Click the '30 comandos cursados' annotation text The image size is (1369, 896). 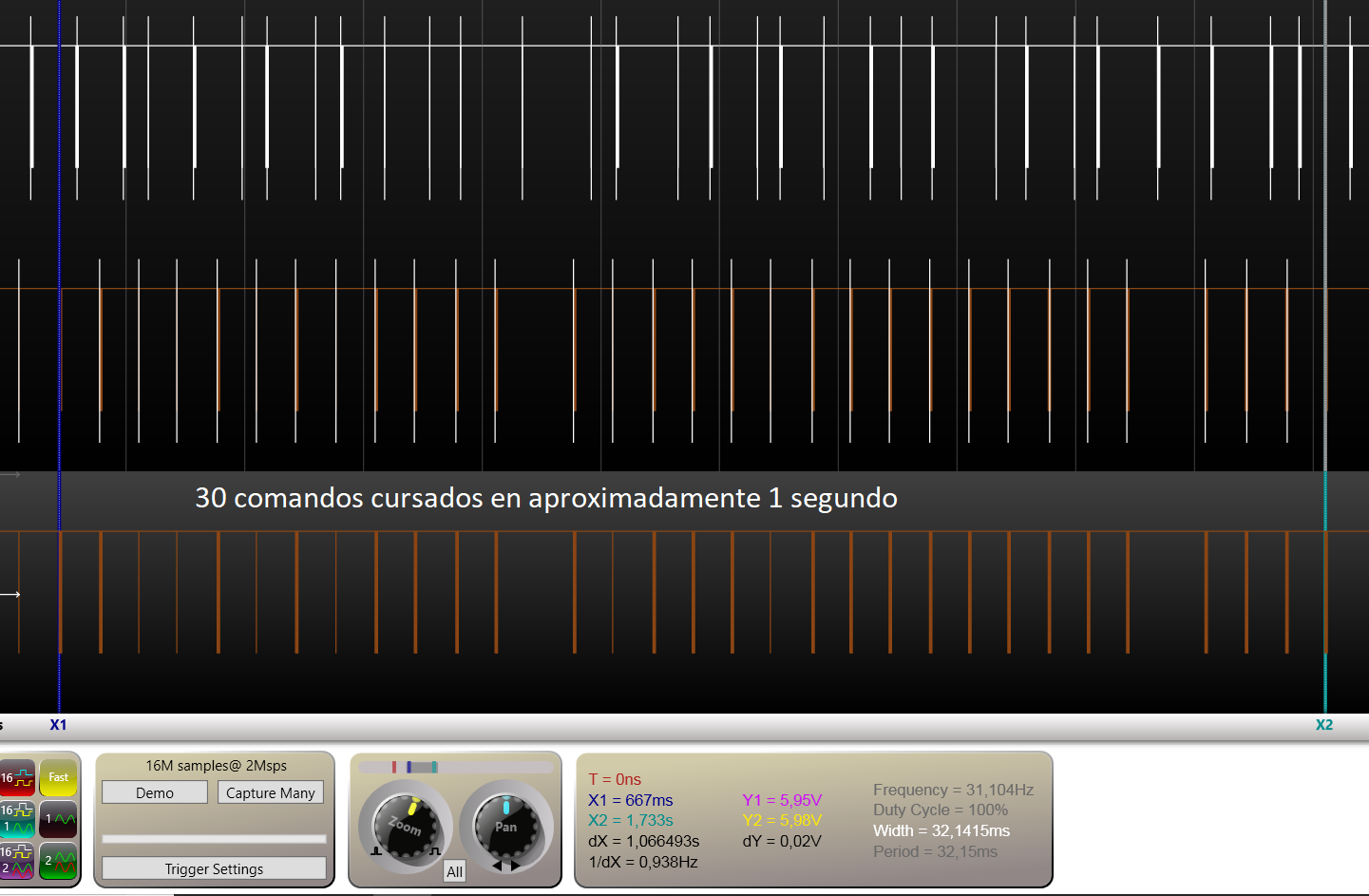pyautogui.click(x=546, y=498)
